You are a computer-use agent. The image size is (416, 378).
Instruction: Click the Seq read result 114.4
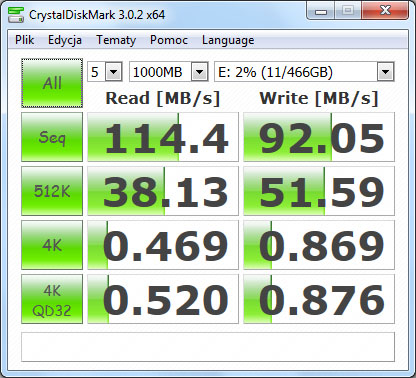163,137
